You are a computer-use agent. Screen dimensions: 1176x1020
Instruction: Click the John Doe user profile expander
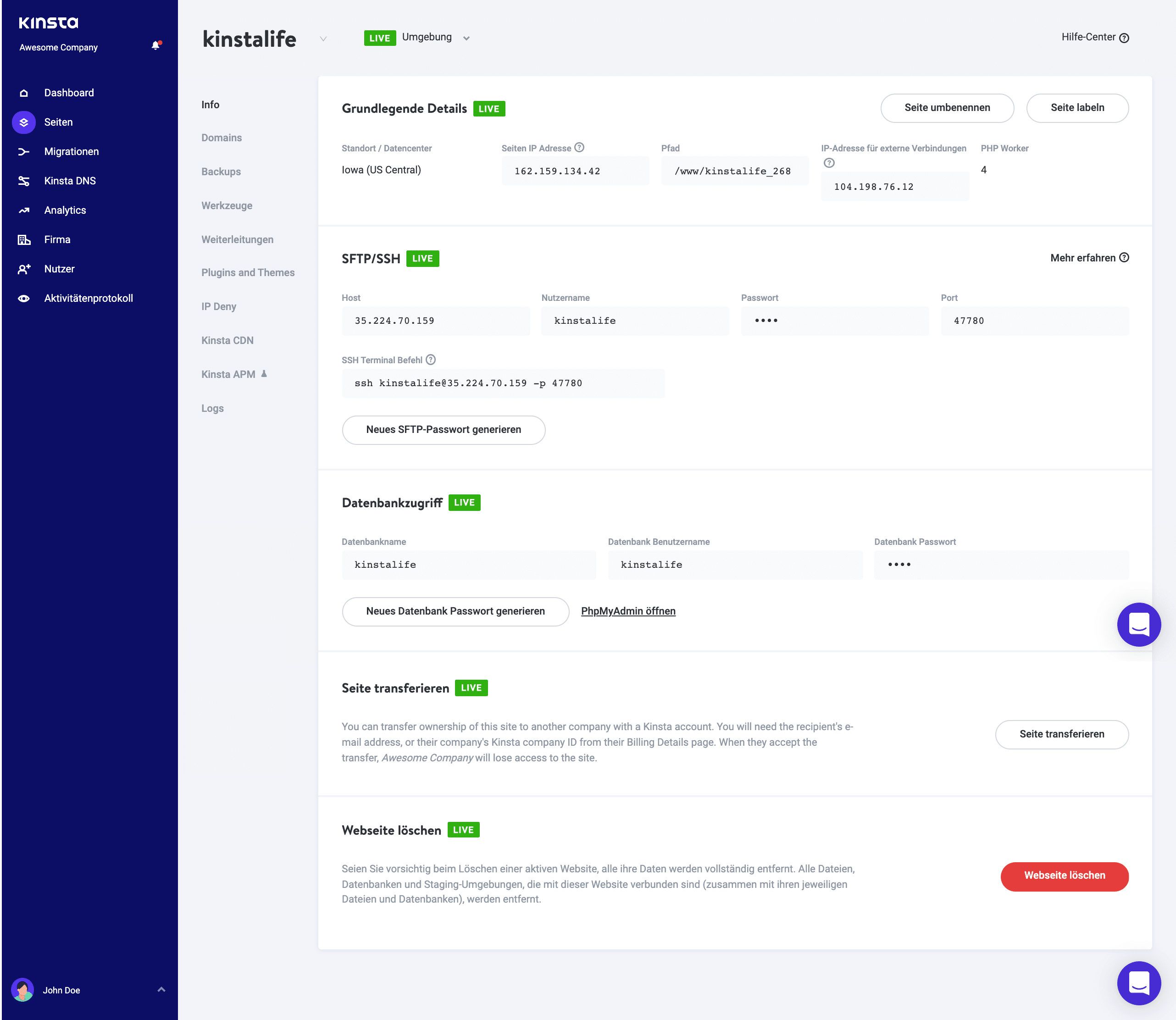click(159, 990)
